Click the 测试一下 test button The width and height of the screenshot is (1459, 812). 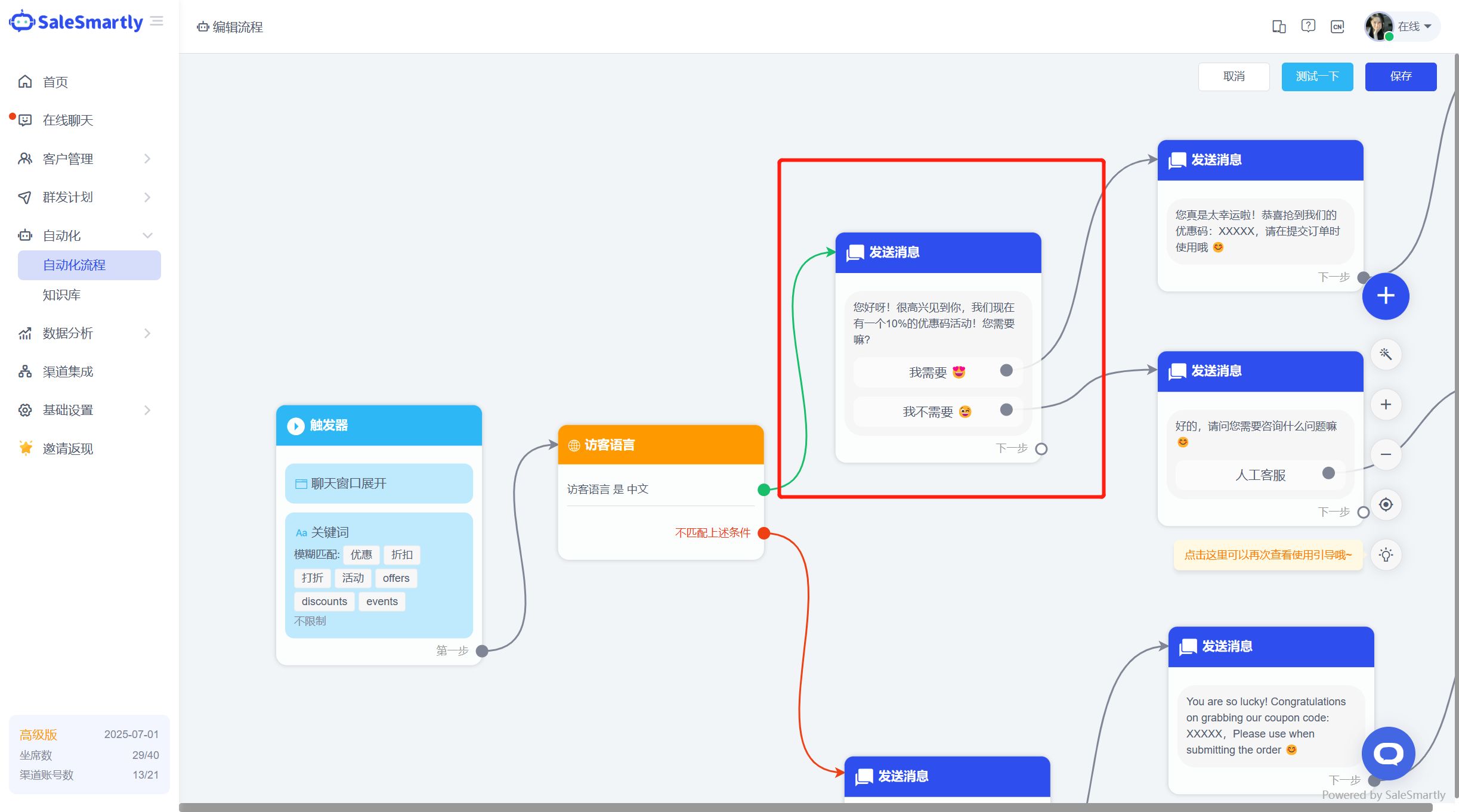pos(1317,76)
